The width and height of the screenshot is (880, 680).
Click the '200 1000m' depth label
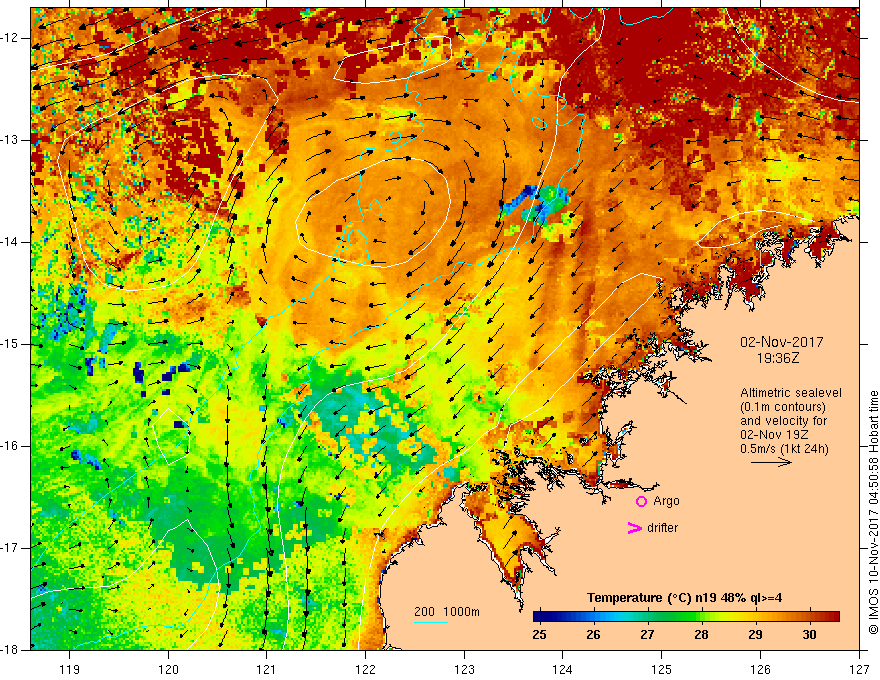pos(447,612)
